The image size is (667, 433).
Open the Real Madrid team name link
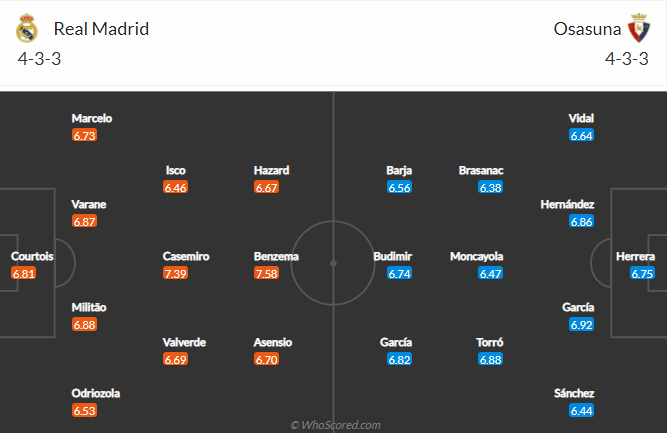pyautogui.click(x=101, y=29)
